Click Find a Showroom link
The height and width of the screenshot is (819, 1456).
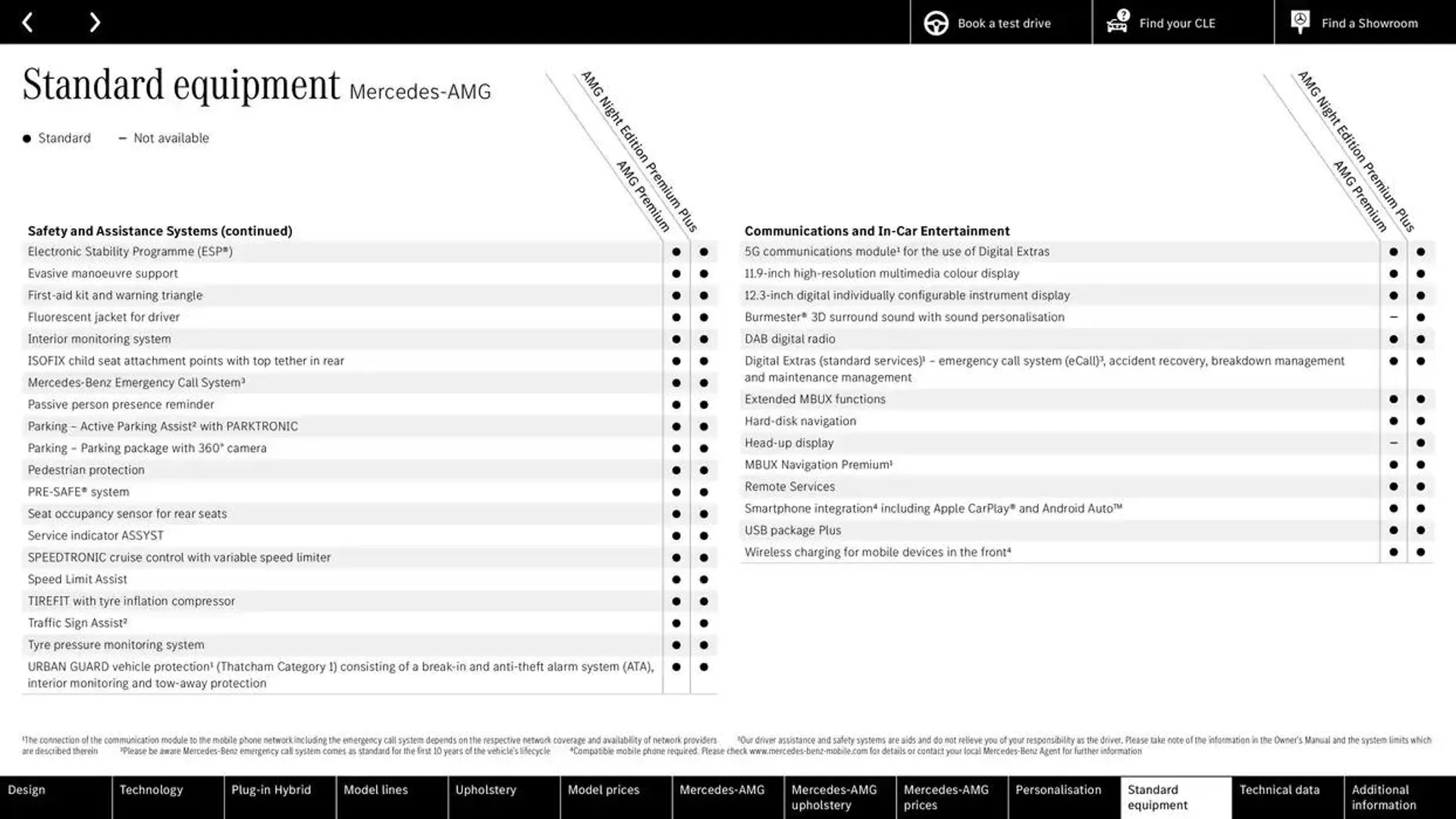1363,22
